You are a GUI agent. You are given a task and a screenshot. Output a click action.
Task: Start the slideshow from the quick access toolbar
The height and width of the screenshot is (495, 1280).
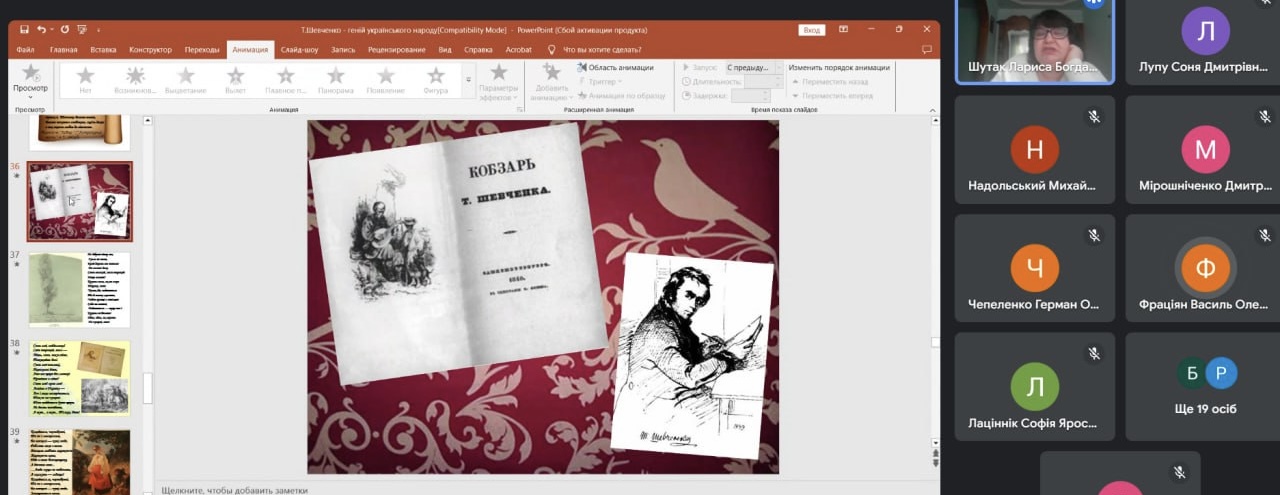81,30
